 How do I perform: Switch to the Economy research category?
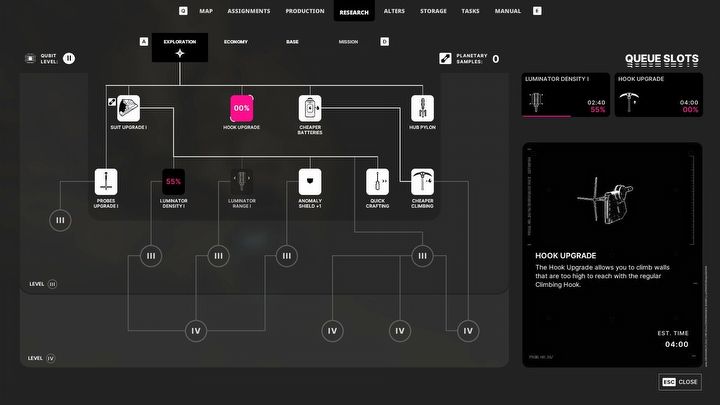(x=236, y=42)
